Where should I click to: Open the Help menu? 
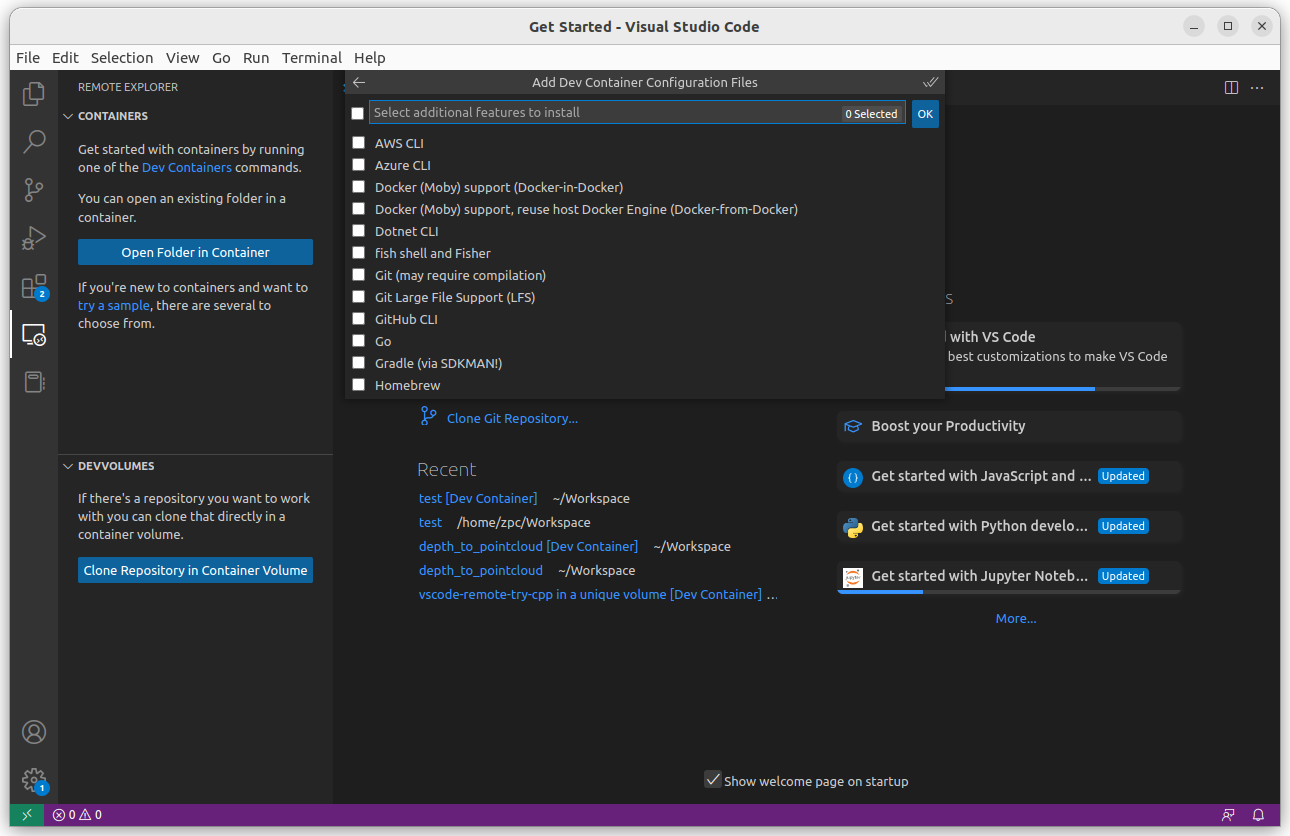coord(370,58)
